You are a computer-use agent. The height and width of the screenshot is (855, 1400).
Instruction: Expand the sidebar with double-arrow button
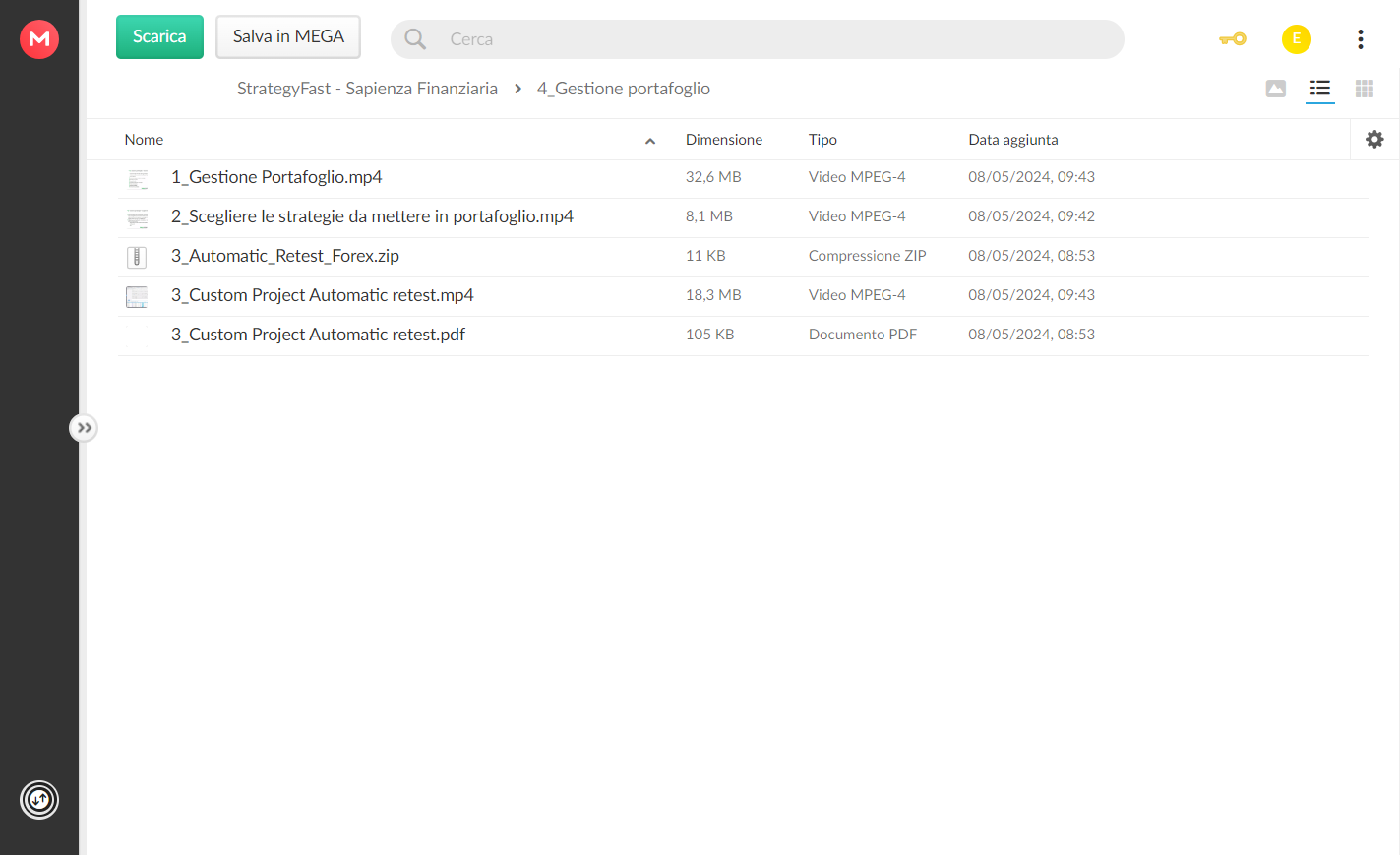pos(84,428)
